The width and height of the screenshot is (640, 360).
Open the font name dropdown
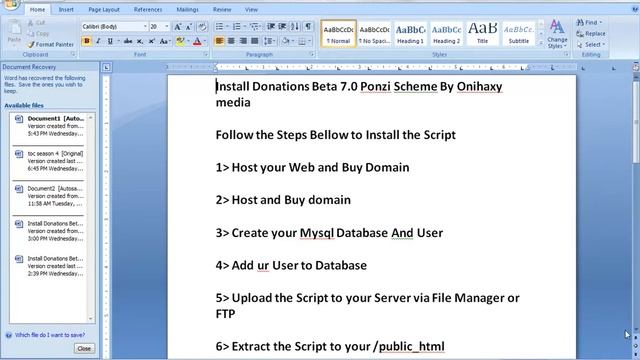click(x=145, y=27)
